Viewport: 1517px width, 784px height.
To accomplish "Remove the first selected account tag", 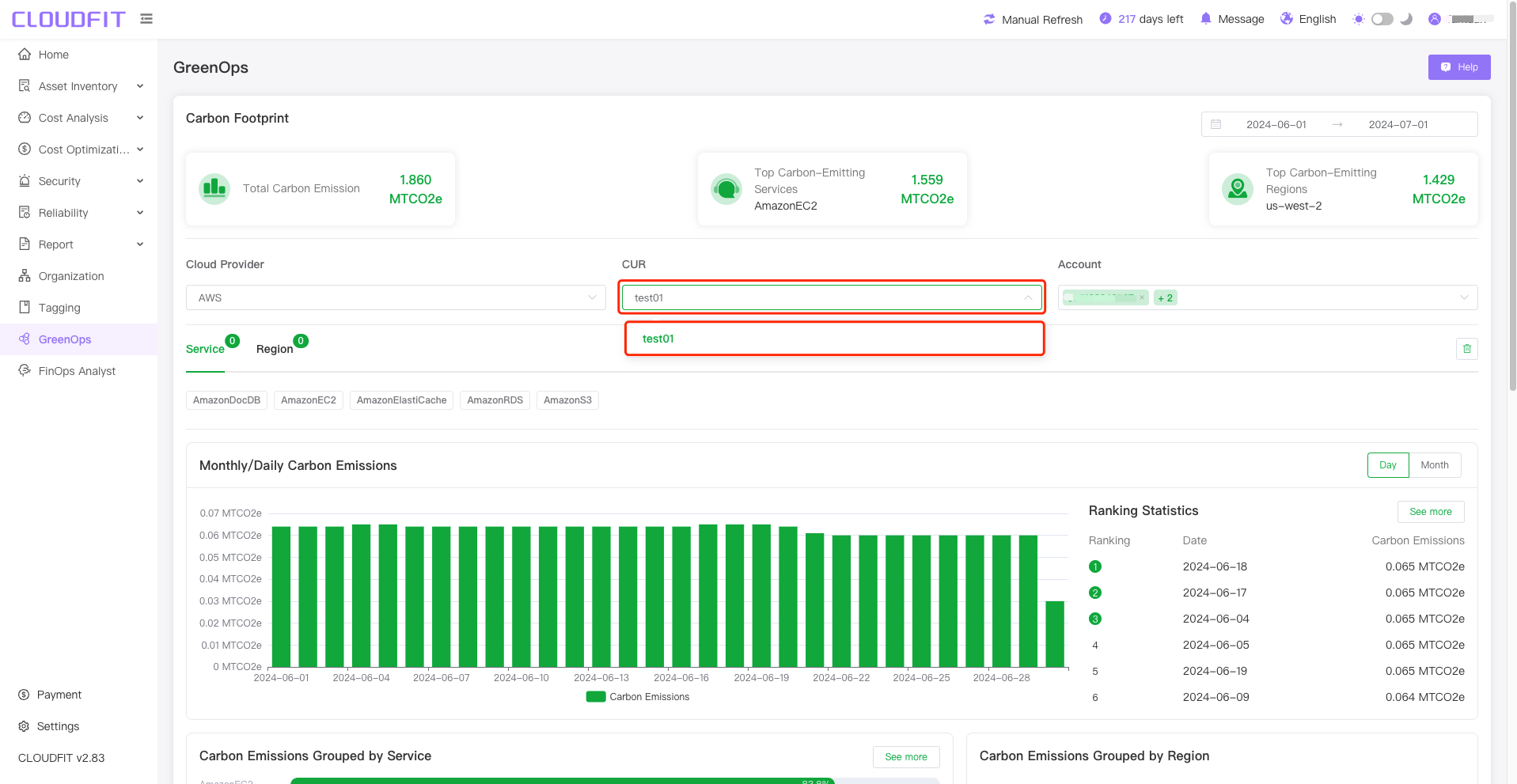I will coord(1142,297).
